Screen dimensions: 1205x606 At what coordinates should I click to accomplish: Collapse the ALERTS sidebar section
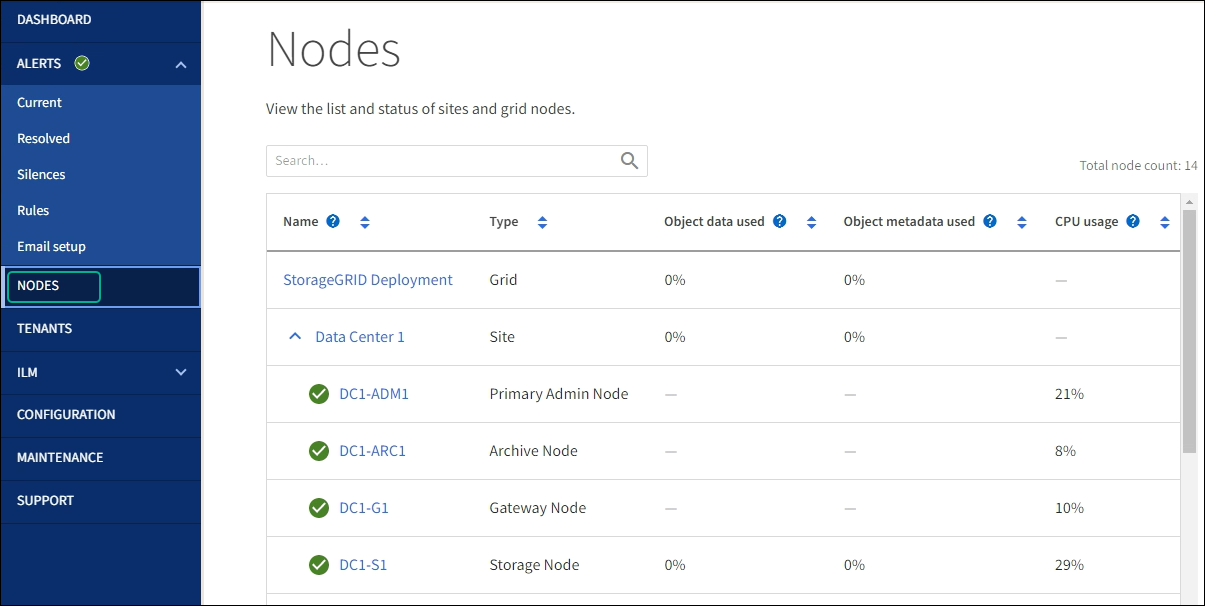(x=181, y=65)
